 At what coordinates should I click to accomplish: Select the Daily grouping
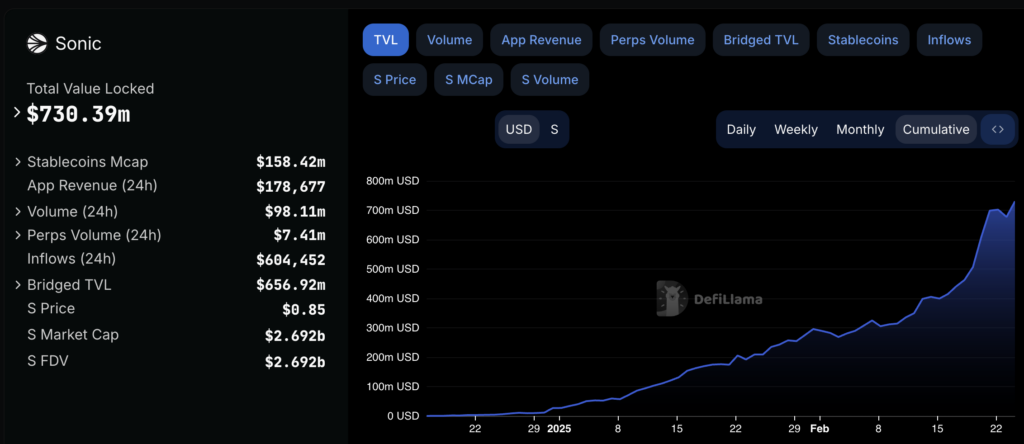741,129
